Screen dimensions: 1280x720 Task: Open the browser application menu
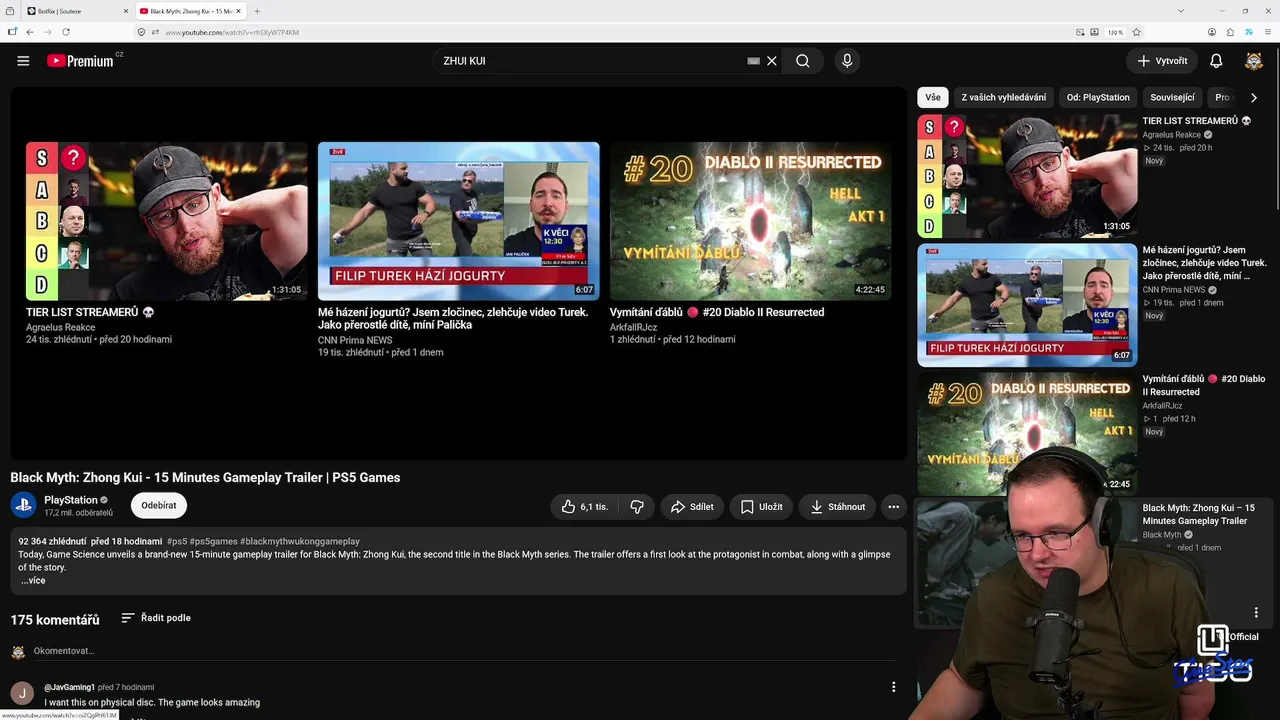click(1266, 32)
